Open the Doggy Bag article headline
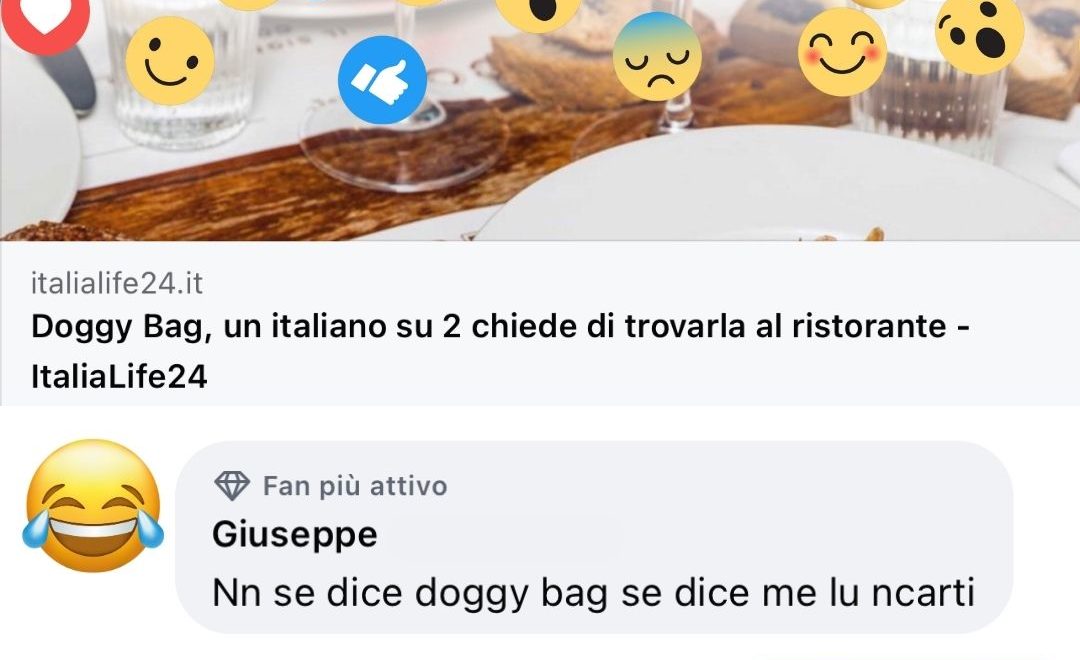 [x=500, y=351]
